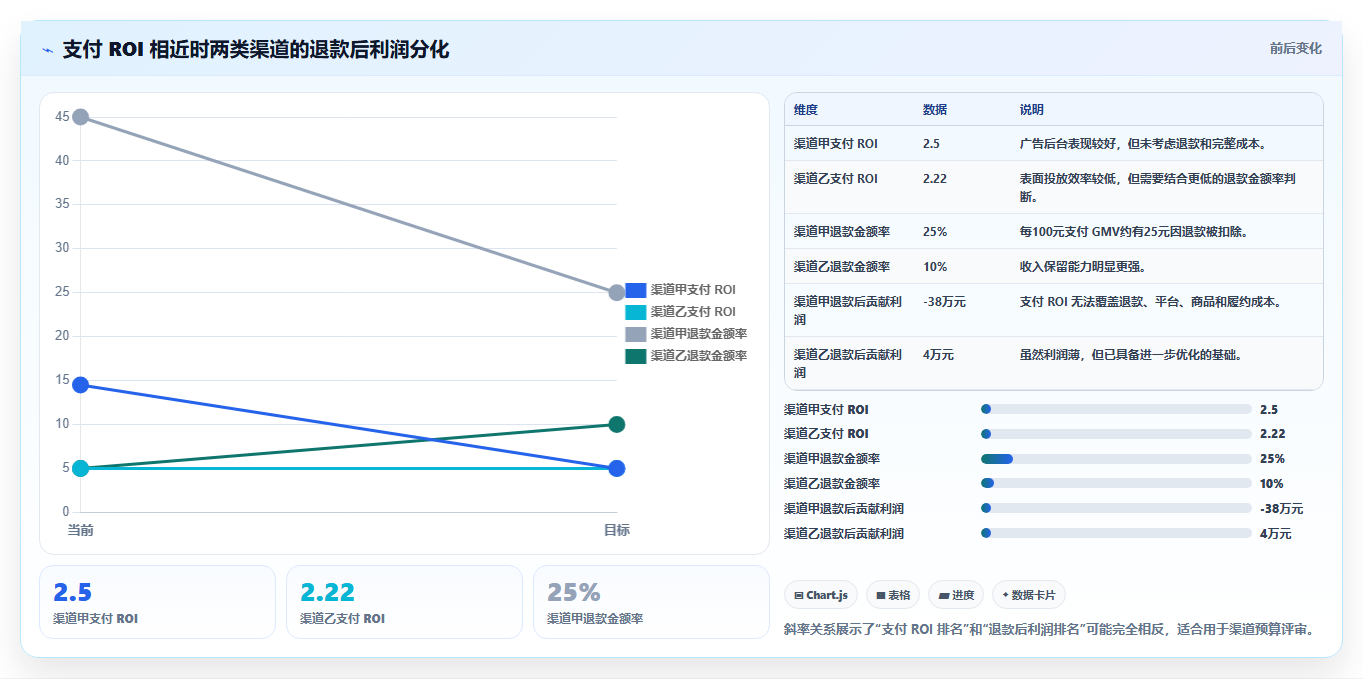Click the 2.5 渠道甲支付 ROI card
This screenshot has width=1363, height=679.
pyautogui.click(x=157, y=602)
